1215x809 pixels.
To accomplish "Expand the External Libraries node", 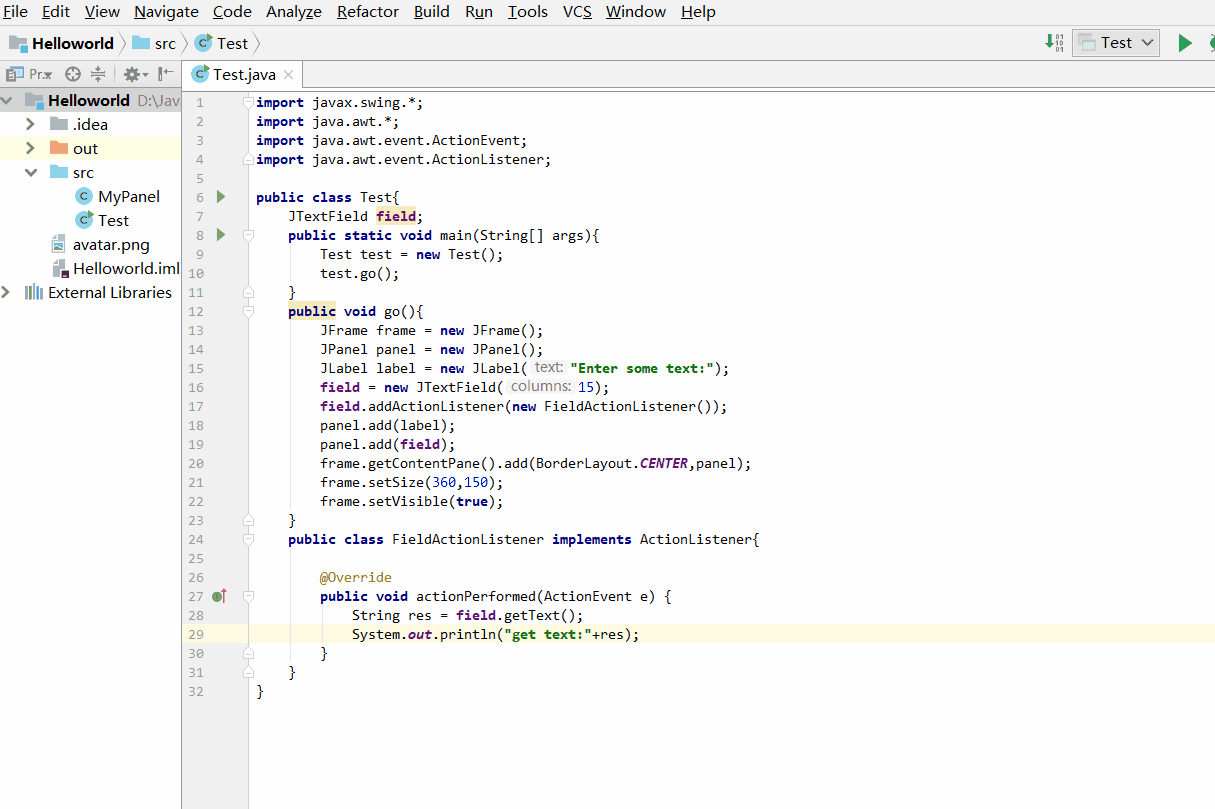I will point(6,292).
